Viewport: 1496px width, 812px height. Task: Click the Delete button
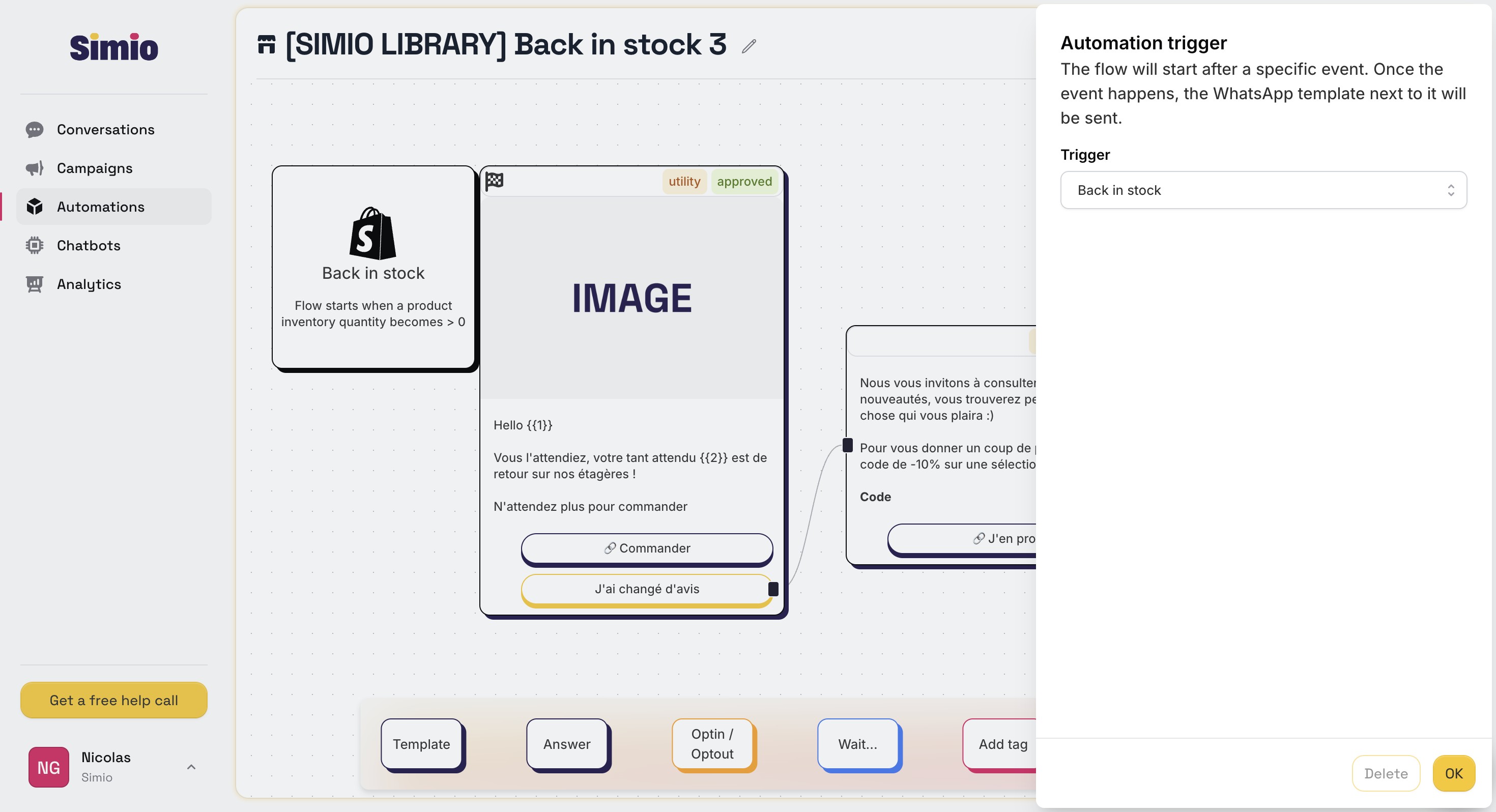pyautogui.click(x=1385, y=773)
